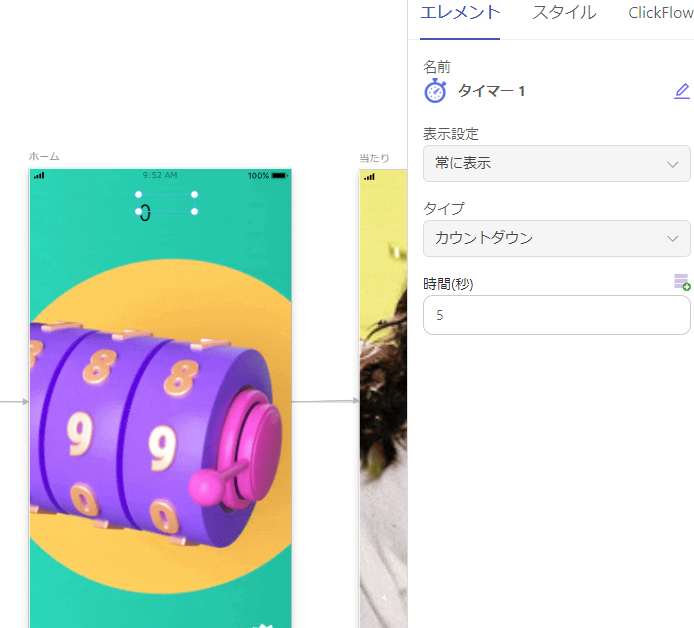Viewport: 694px width, 628px height.
Task: Click the 当たり screen preview image
Action: [x=383, y=398]
